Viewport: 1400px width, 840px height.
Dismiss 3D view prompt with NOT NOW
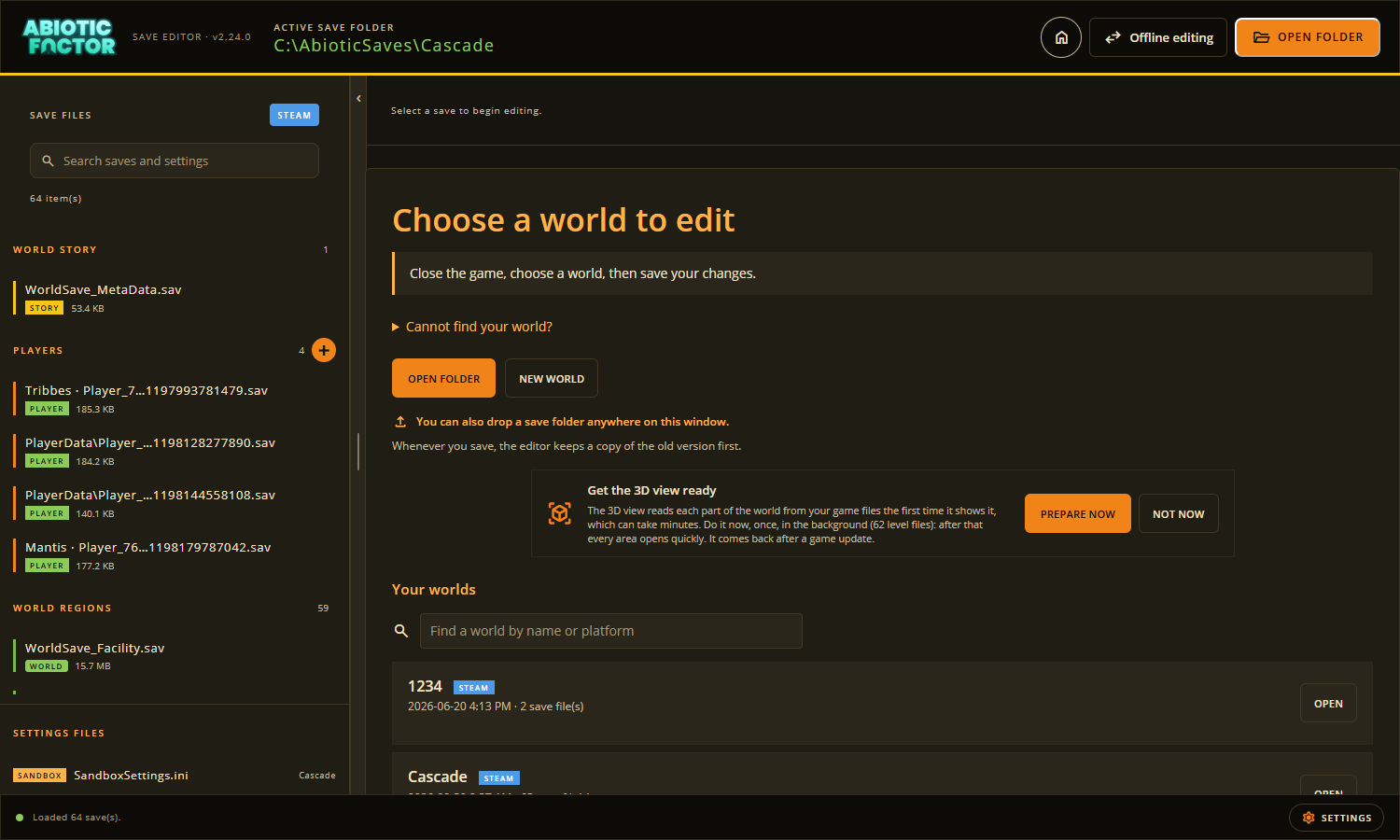[1179, 513]
